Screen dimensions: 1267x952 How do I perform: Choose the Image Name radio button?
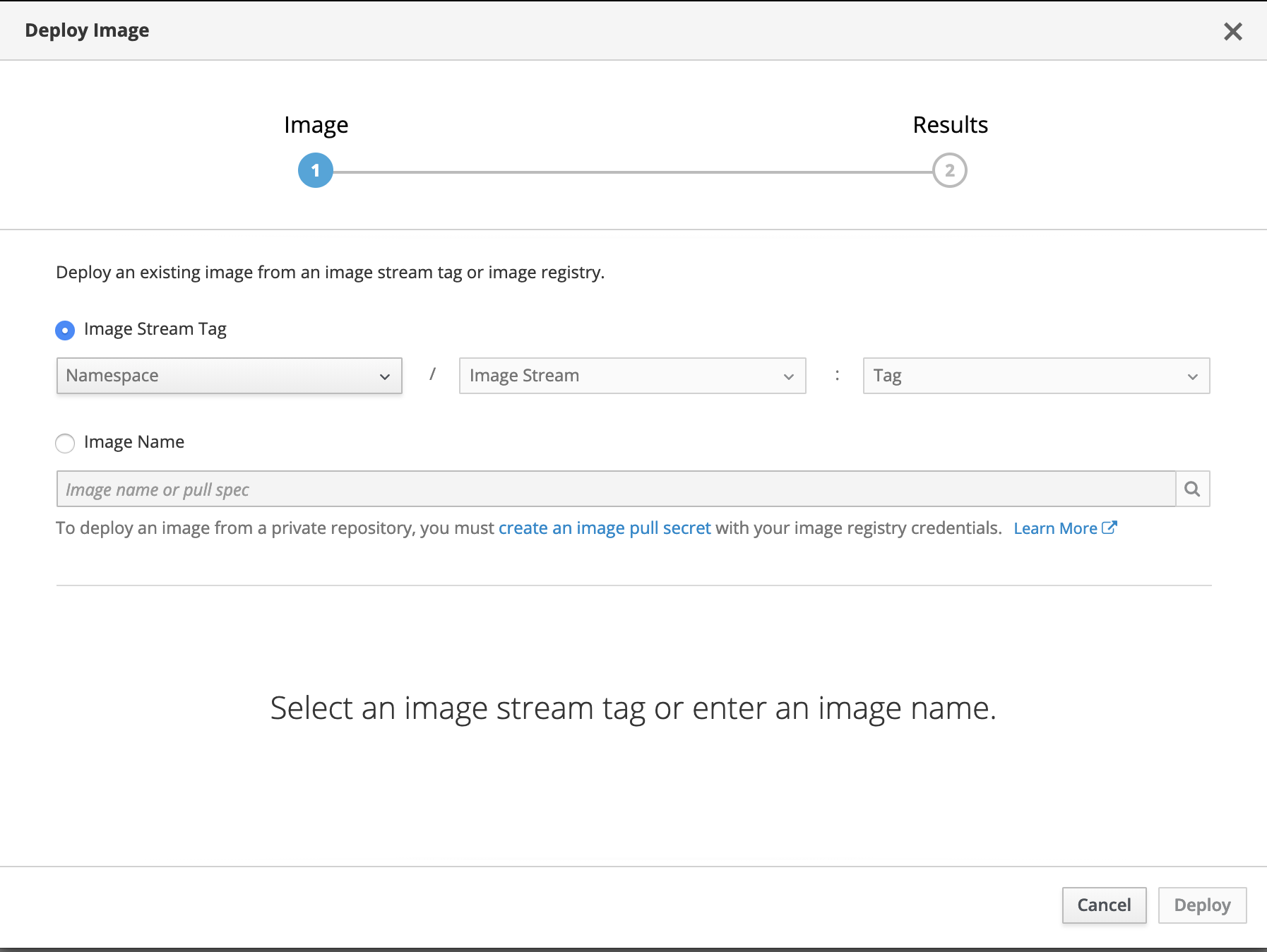tap(65, 443)
